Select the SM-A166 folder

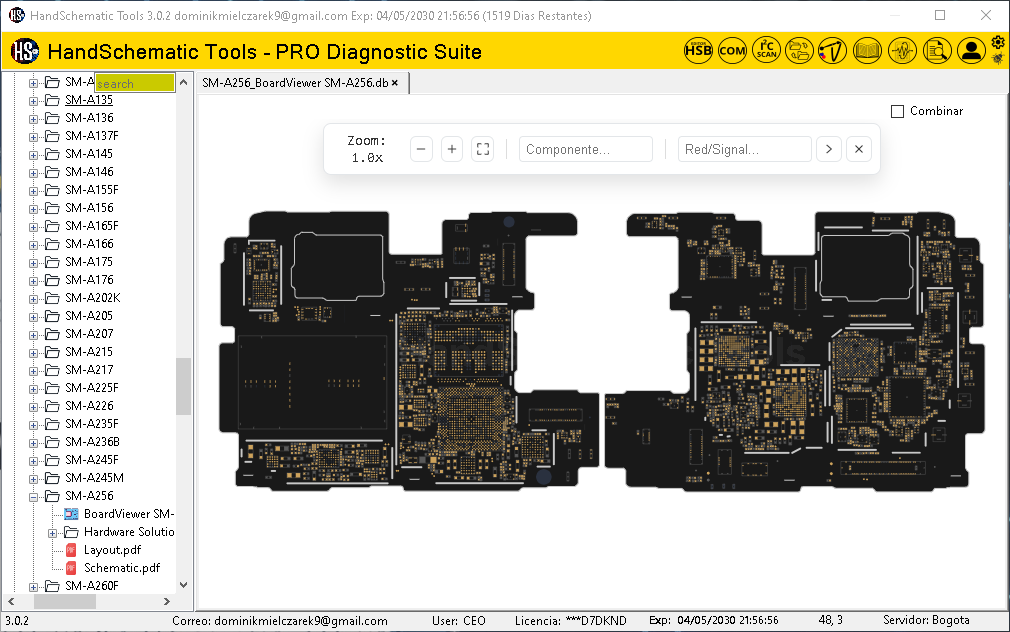pos(89,244)
